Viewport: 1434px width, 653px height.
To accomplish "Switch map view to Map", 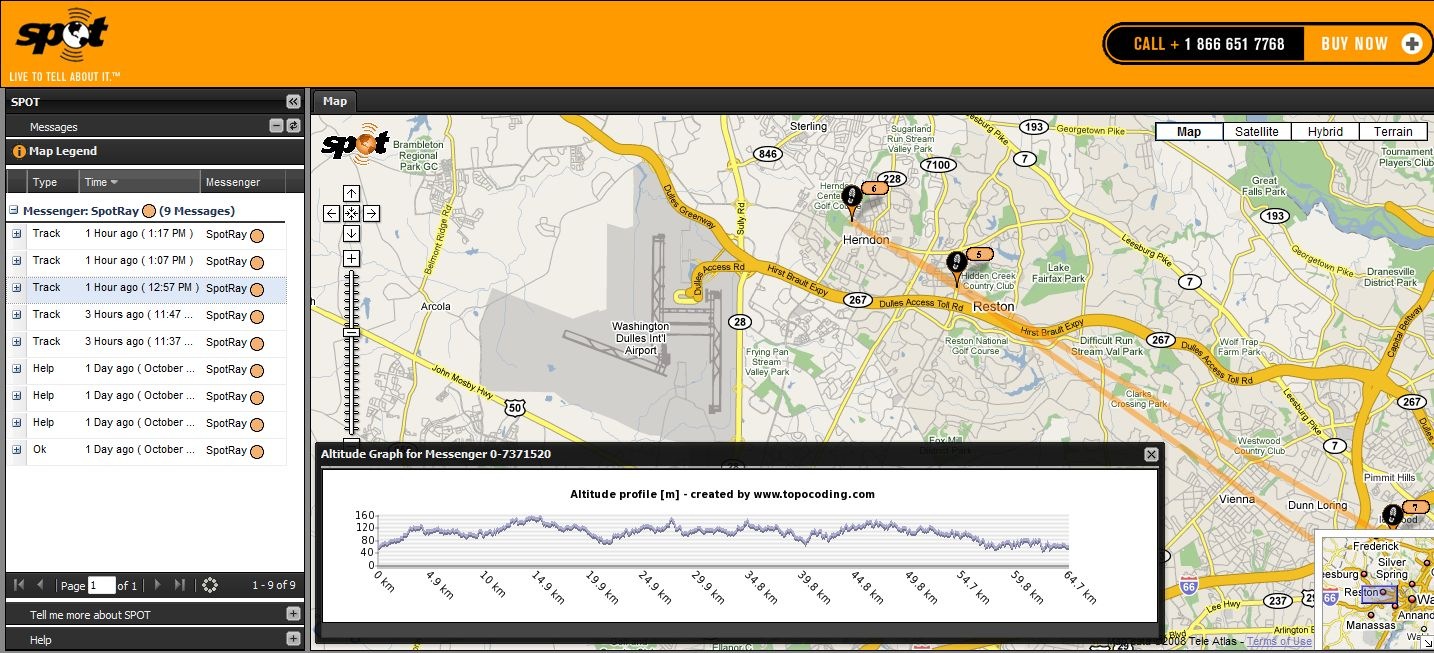I will coord(1189,132).
